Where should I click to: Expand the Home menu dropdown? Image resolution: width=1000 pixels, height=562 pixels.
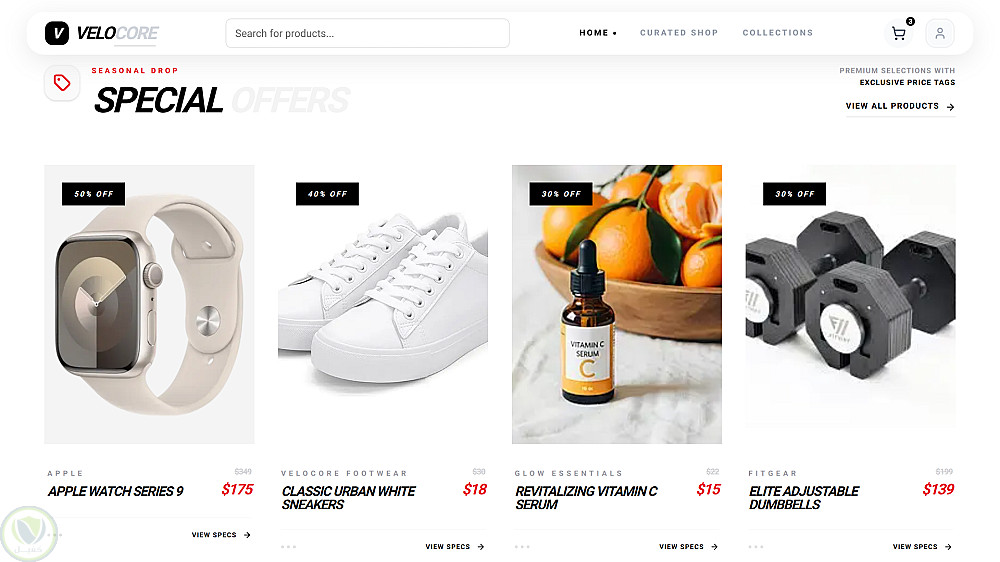(598, 33)
